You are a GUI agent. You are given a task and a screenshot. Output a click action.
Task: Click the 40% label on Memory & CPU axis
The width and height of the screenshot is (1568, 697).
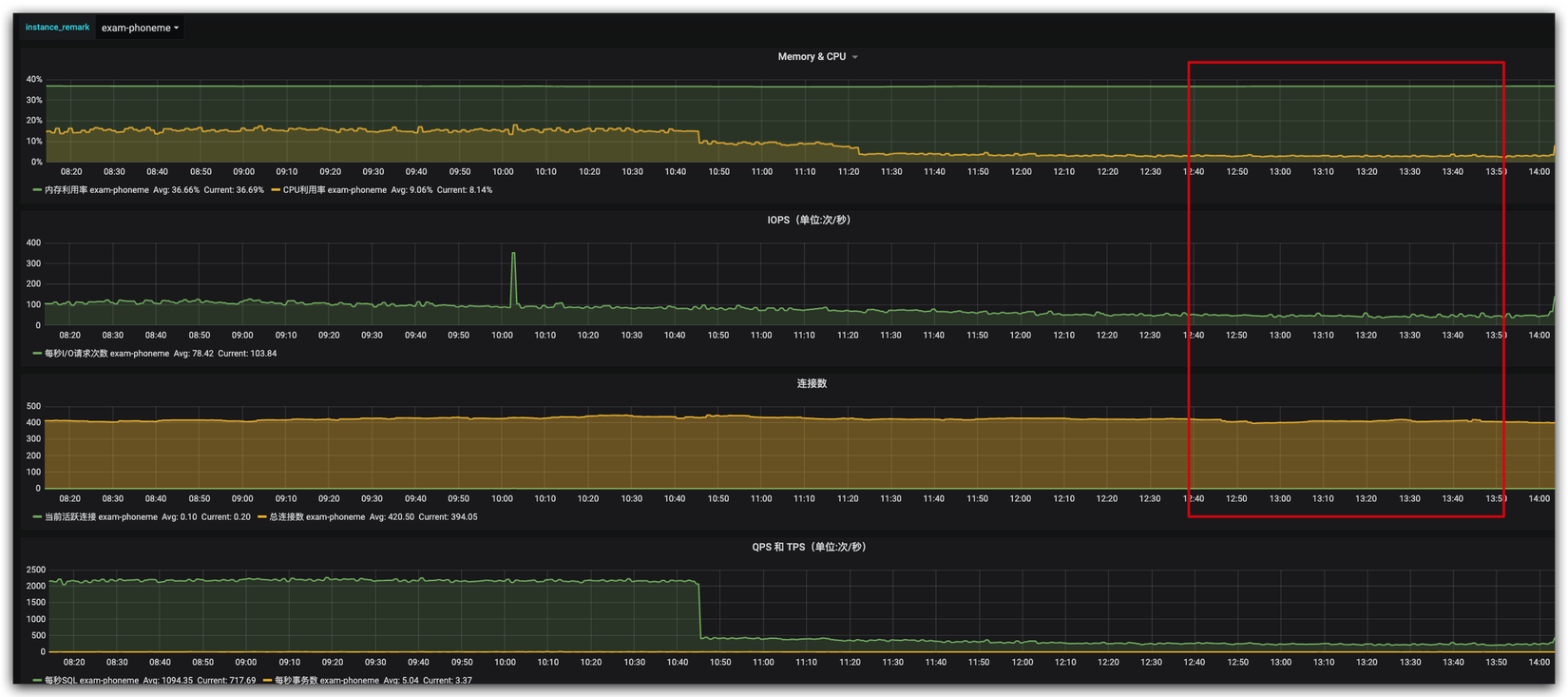click(34, 80)
